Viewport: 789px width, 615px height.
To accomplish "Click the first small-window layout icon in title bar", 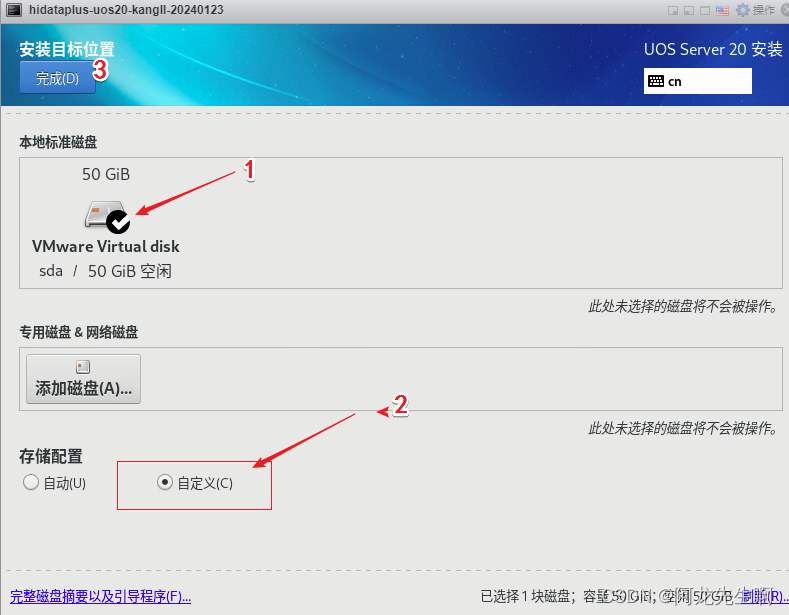I will pos(673,11).
